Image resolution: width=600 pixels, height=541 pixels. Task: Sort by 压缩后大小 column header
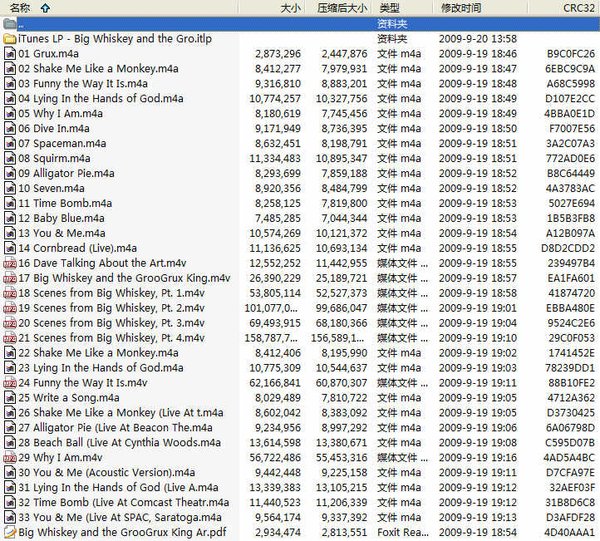point(341,8)
